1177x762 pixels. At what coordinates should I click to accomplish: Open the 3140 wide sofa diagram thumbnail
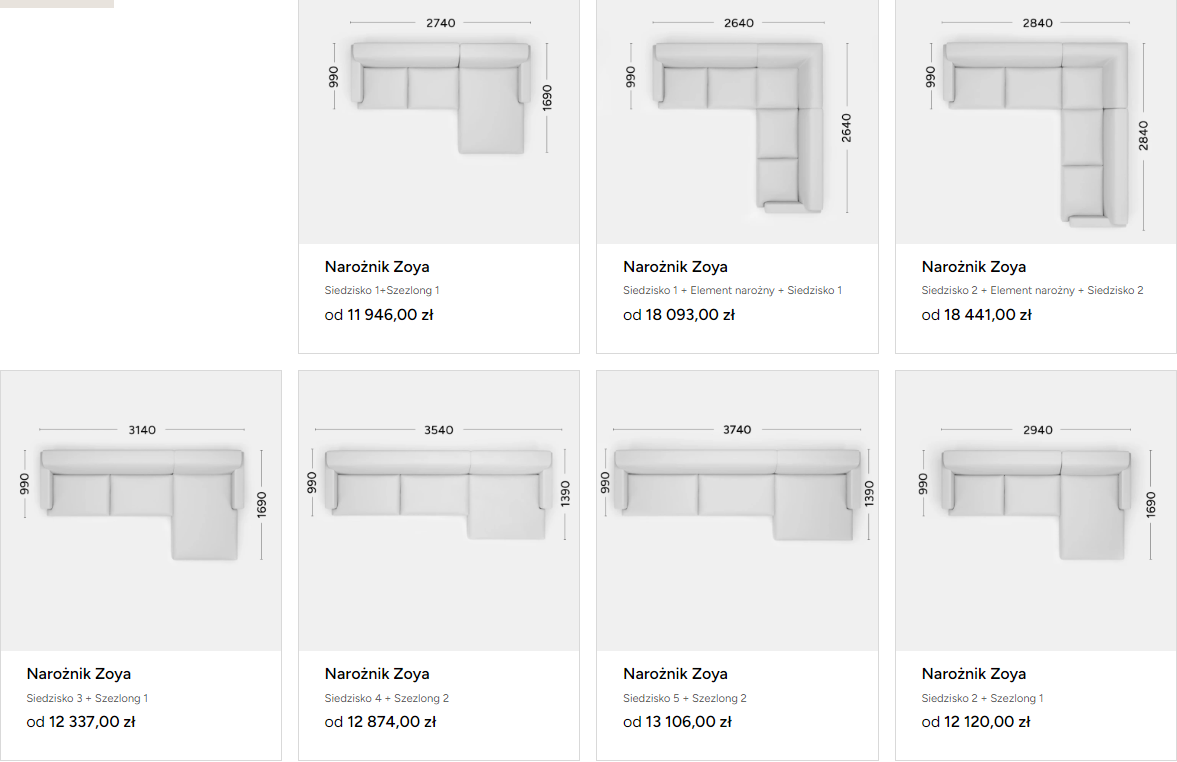(x=141, y=511)
